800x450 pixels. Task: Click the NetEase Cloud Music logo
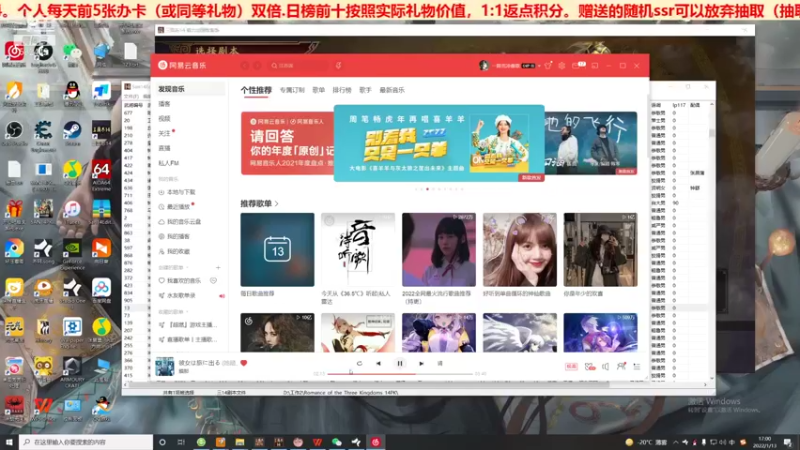click(182, 65)
